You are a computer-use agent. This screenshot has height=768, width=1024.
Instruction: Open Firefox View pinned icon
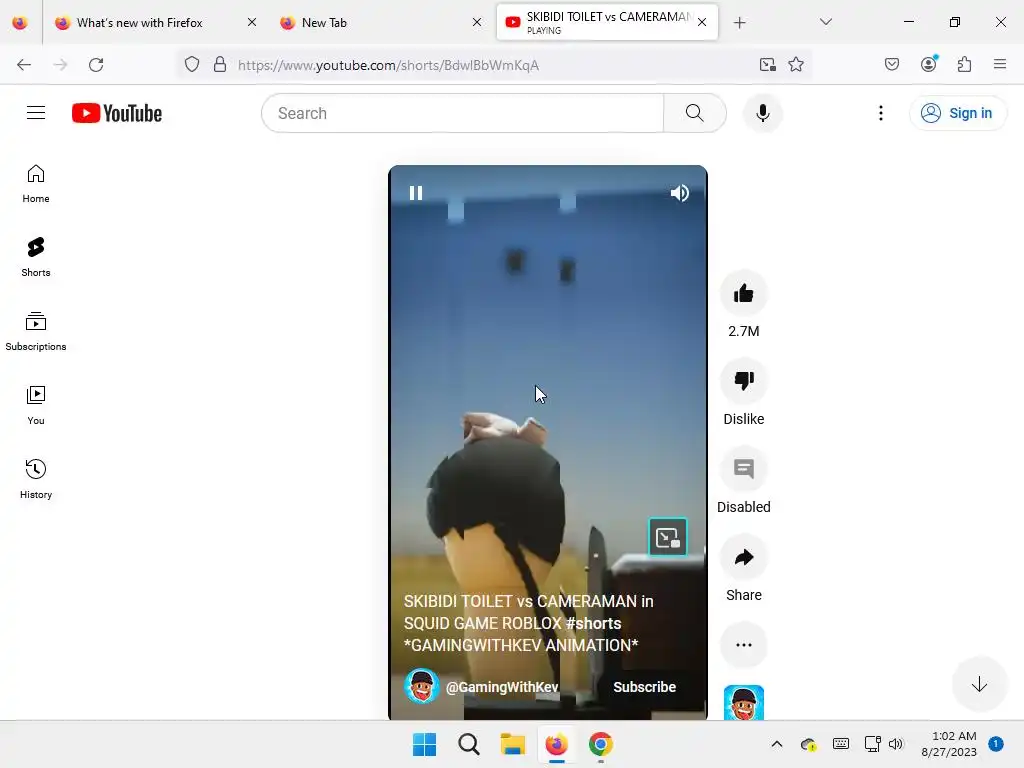[x=20, y=23]
